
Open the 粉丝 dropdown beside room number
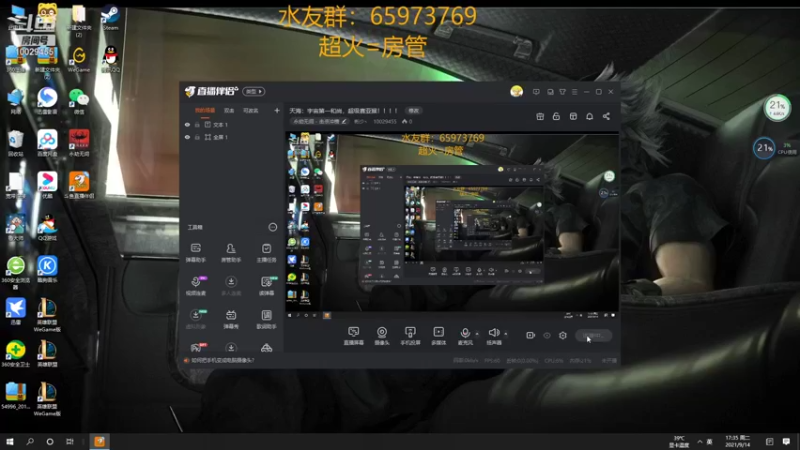360,121
